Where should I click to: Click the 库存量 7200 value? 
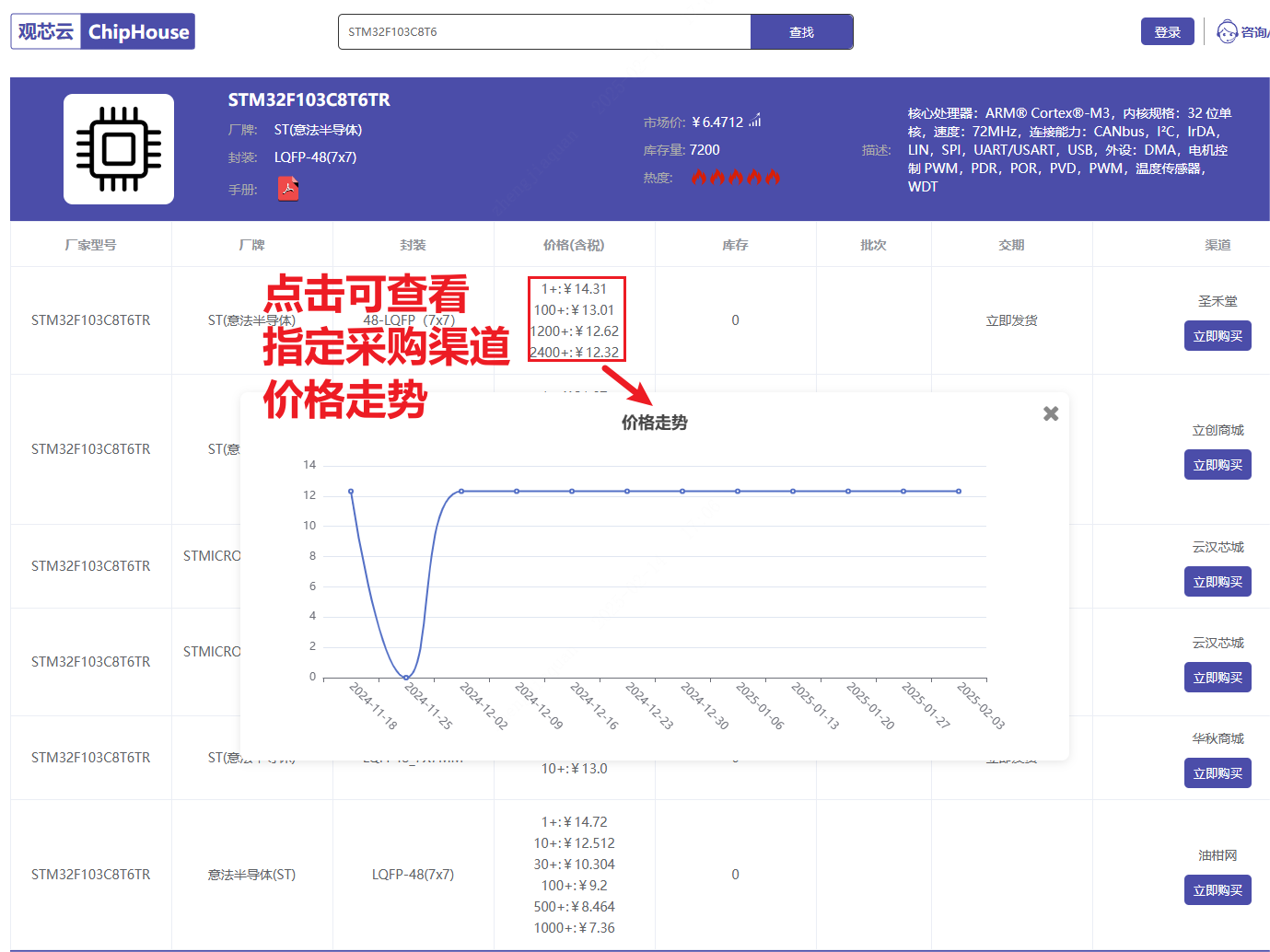(x=705, y=149)
